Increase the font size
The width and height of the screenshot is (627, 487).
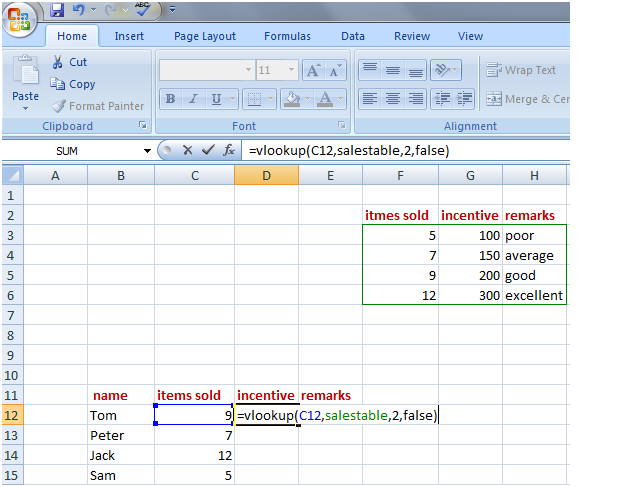coord(314,70)
